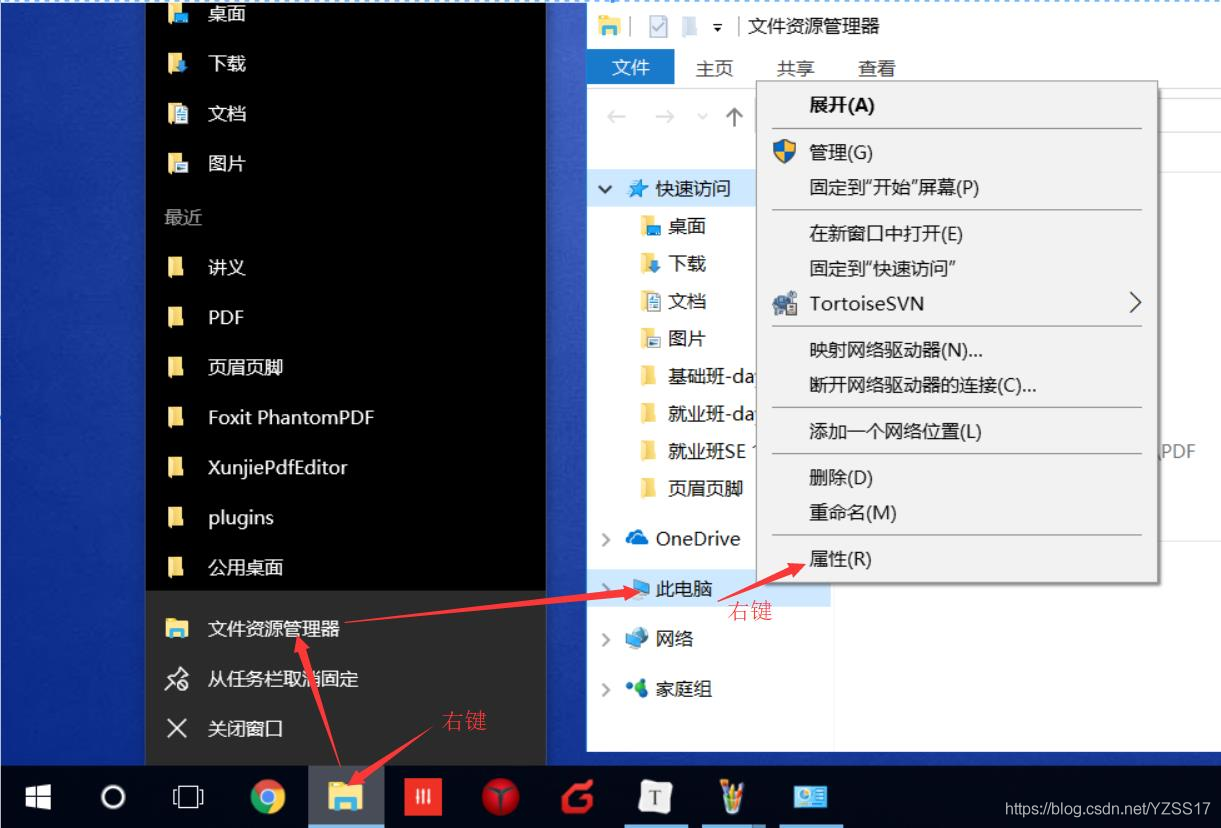Screen dimensions: 1221x828
Task: Select 桌面 in the Explorer tree
Action: coord(686,226)
